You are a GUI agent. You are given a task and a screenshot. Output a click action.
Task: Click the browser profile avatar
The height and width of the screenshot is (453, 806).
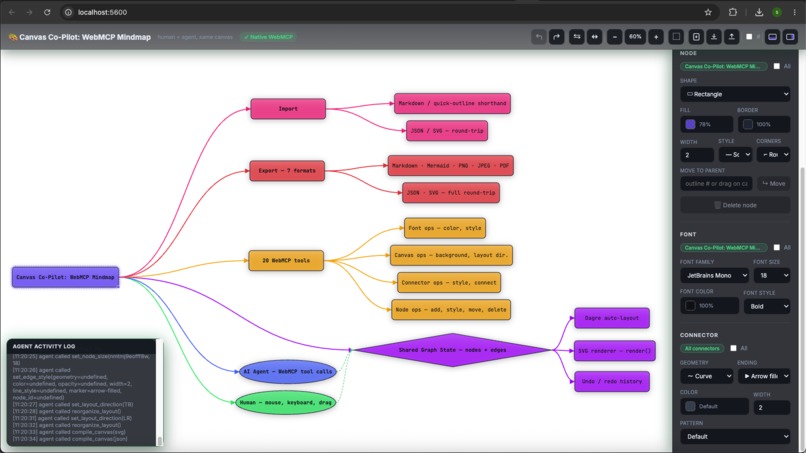coord(777,12)
